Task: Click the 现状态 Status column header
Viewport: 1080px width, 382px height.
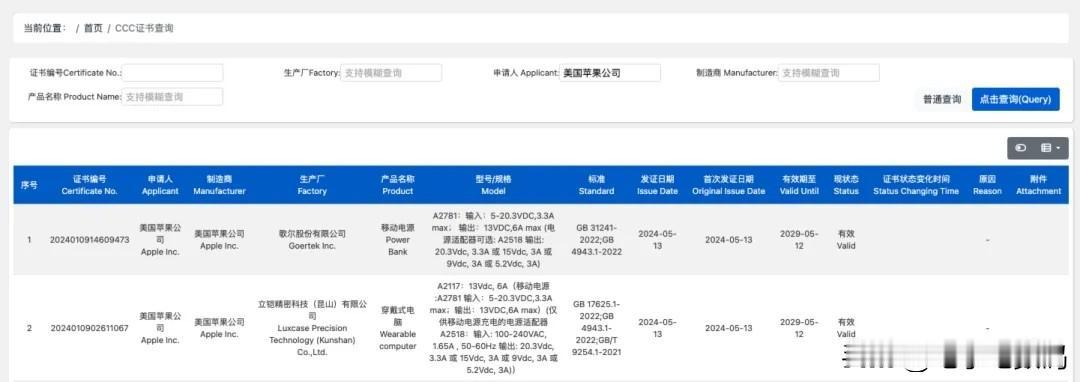Action: [x=846, y=184]
